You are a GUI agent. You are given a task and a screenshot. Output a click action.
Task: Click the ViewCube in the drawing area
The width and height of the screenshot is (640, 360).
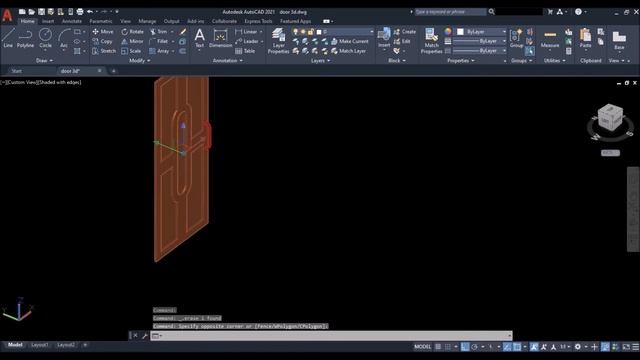click(610, 118)
